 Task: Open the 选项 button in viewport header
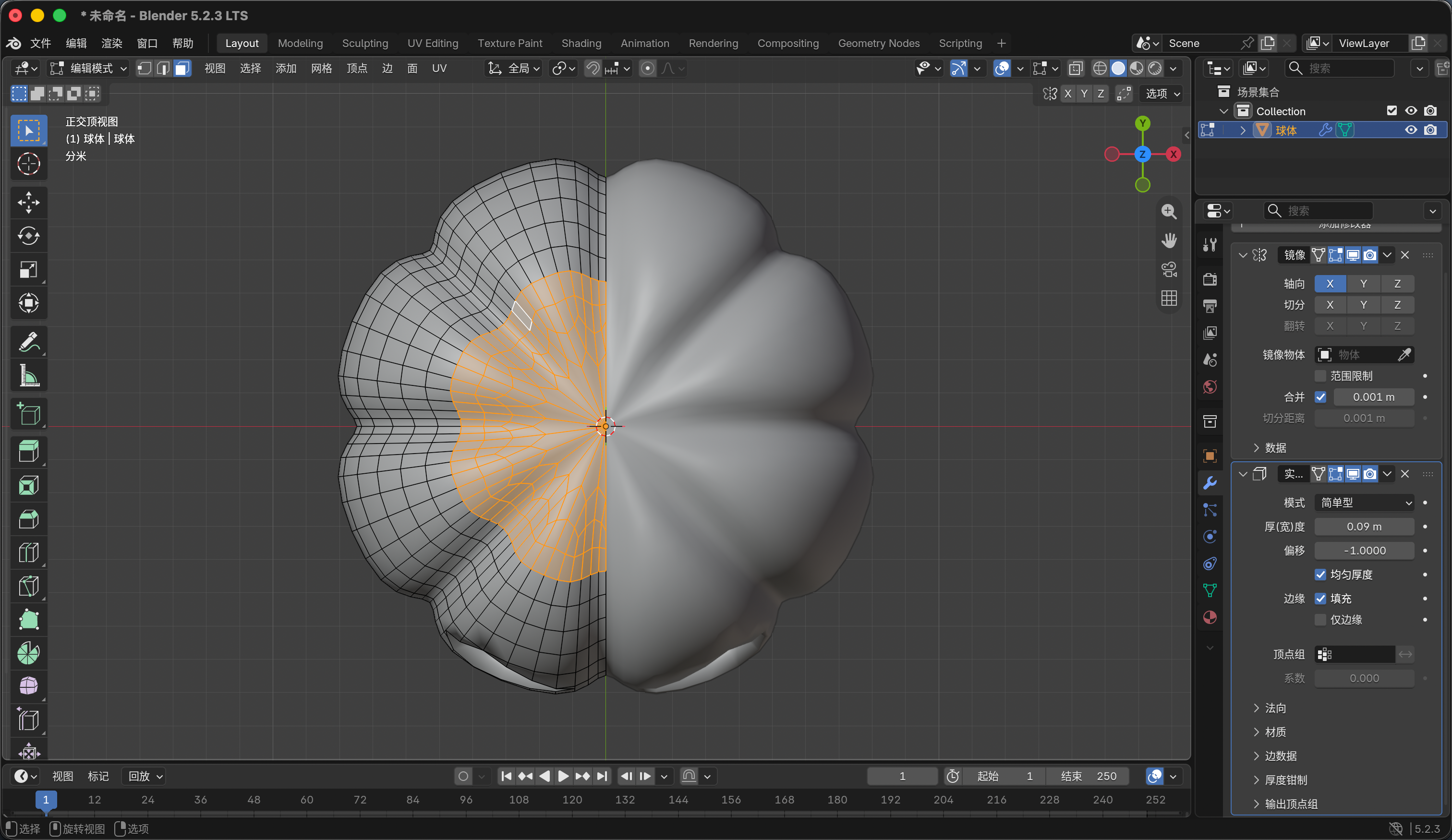click(1162, 93)
